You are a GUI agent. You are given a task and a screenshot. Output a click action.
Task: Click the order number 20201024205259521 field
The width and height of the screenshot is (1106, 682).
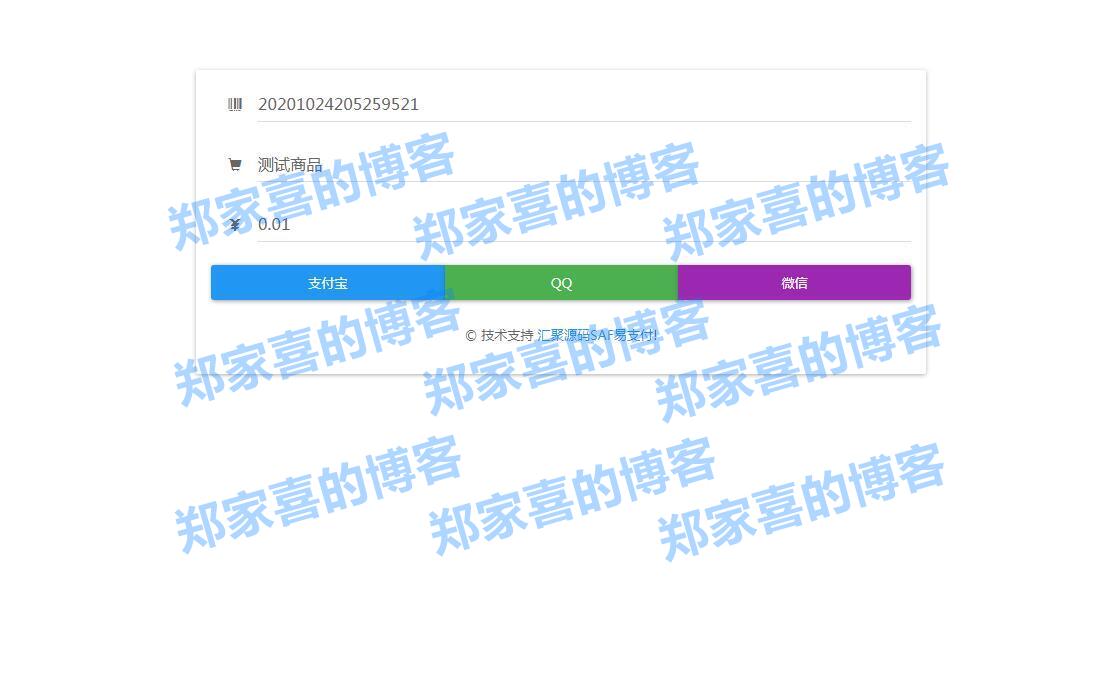pos(339,104)
